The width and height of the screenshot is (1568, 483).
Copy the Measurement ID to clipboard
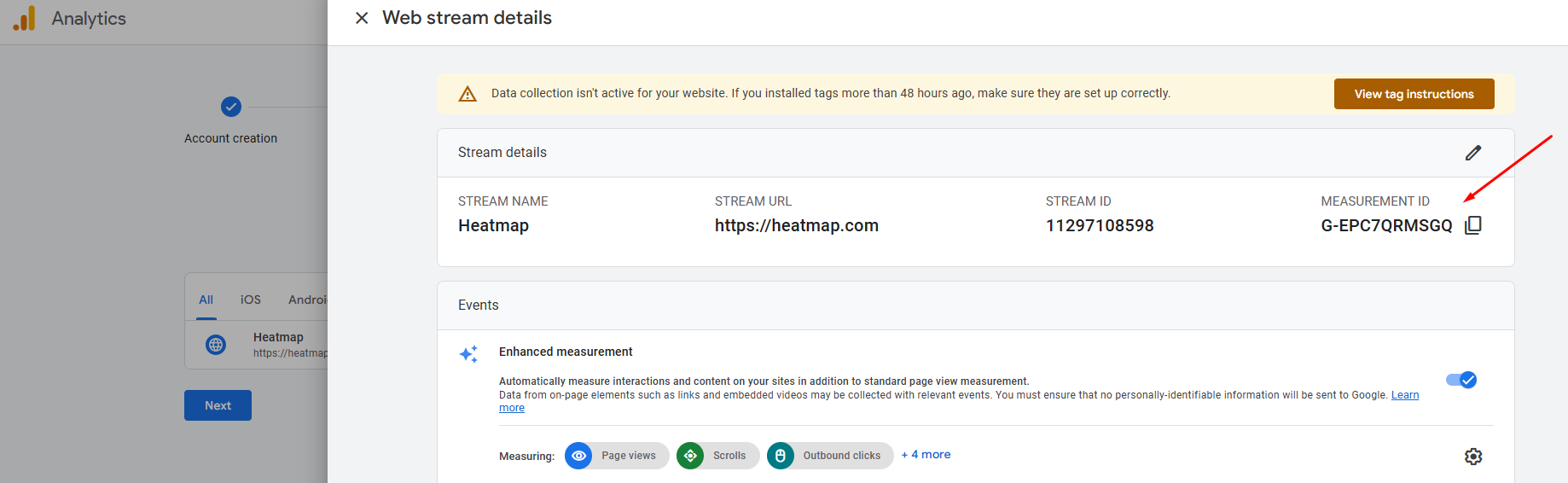click(x=1473, y=225)
